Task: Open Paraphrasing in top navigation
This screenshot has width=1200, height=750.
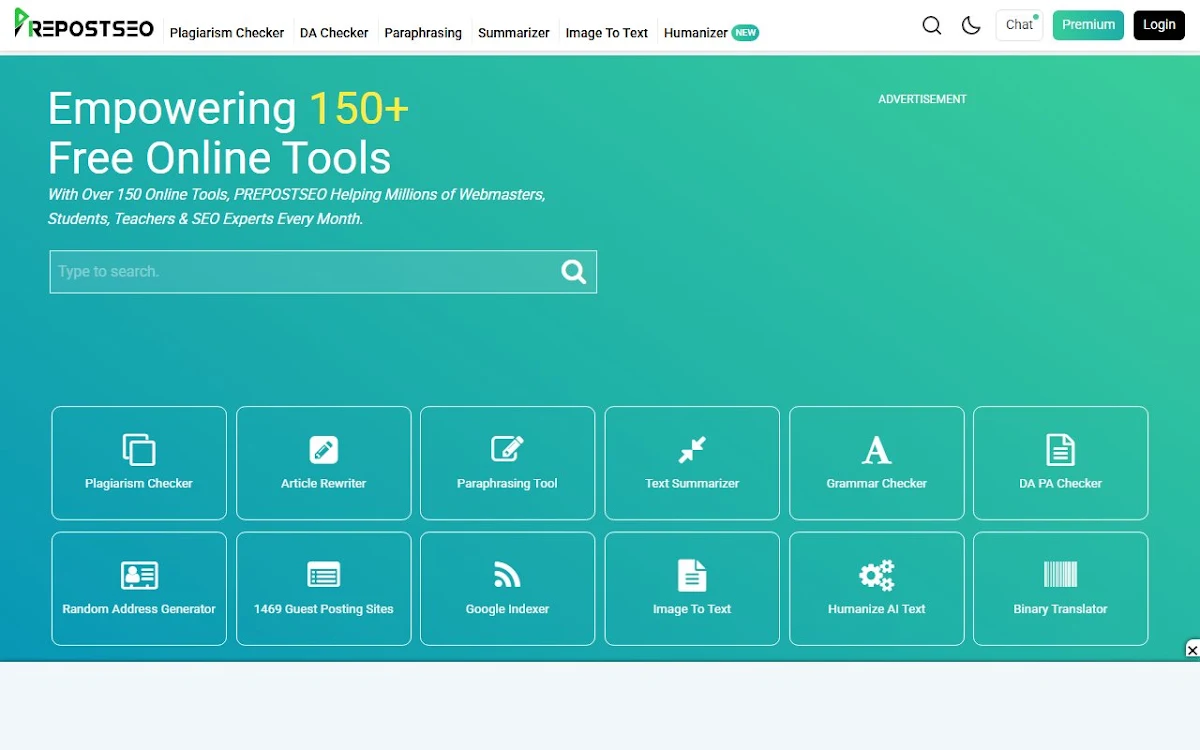Action: 423,33
